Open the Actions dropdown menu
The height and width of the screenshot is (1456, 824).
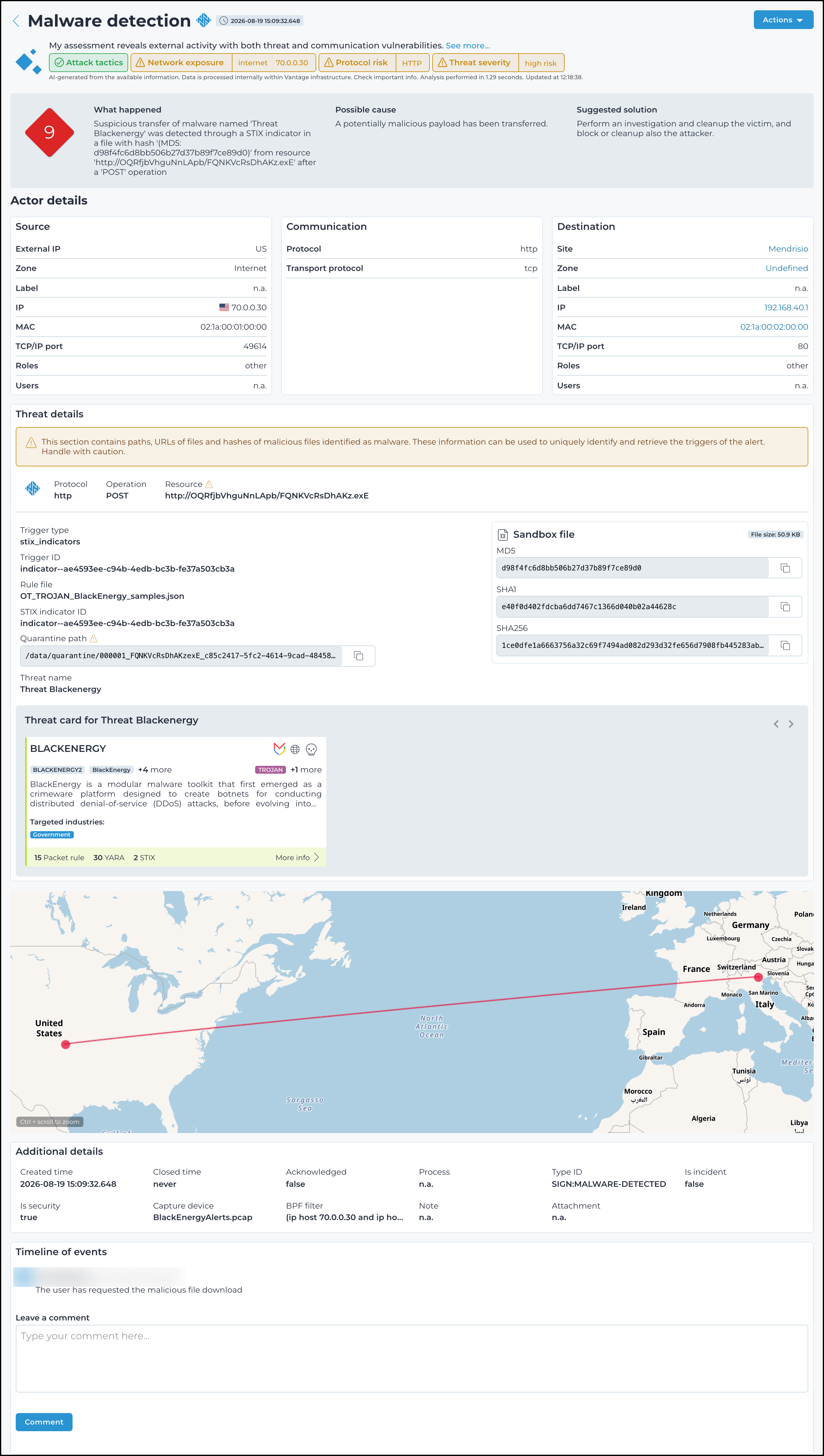[x=783, y=20]
